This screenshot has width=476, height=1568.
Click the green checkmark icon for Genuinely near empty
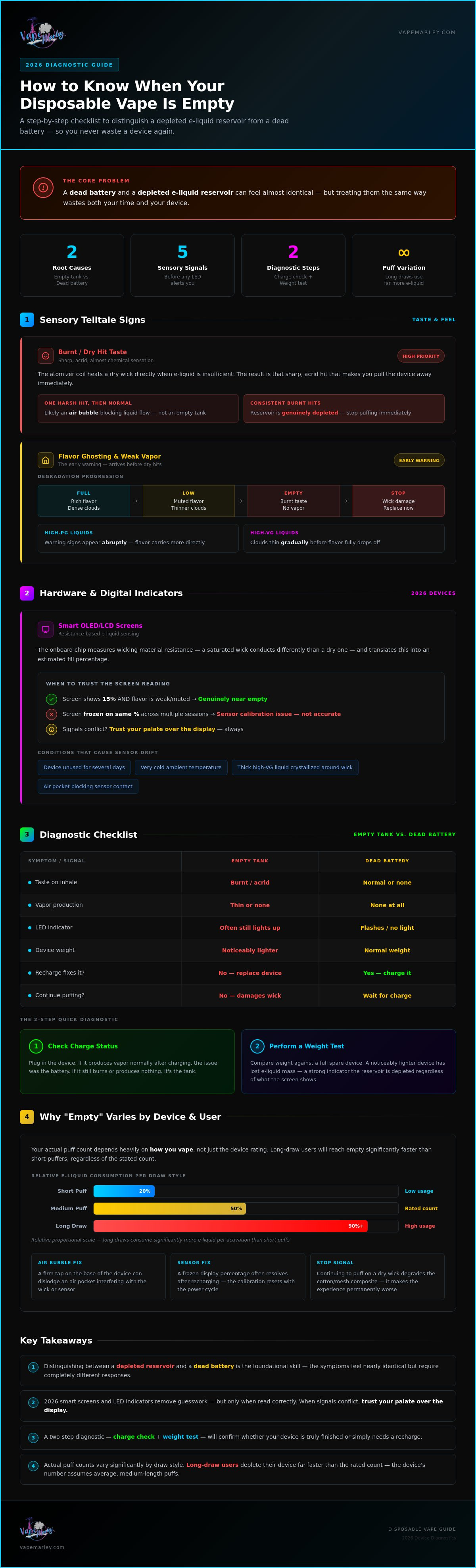(x=52, y=699)
